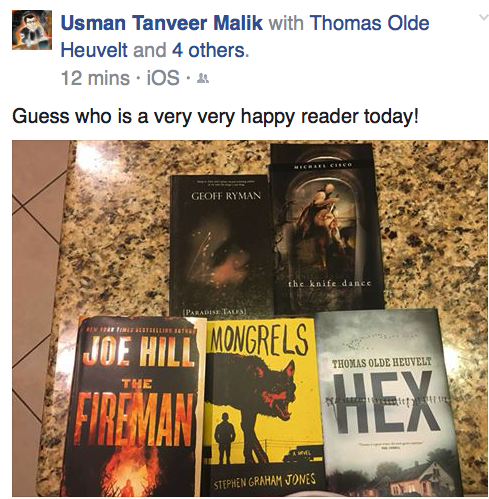Click the Stephen Graham Jones author name

(x=265, y=481)
